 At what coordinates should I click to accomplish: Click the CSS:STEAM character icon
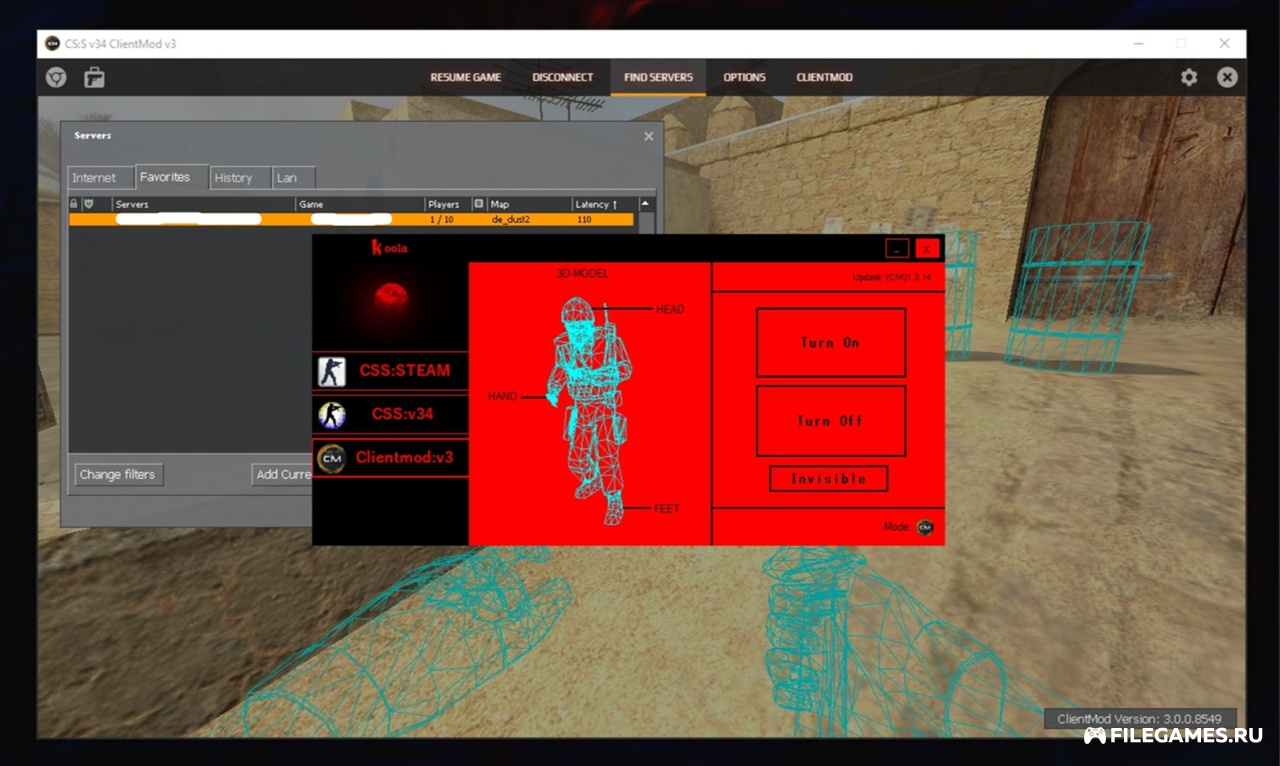(332, 371)
